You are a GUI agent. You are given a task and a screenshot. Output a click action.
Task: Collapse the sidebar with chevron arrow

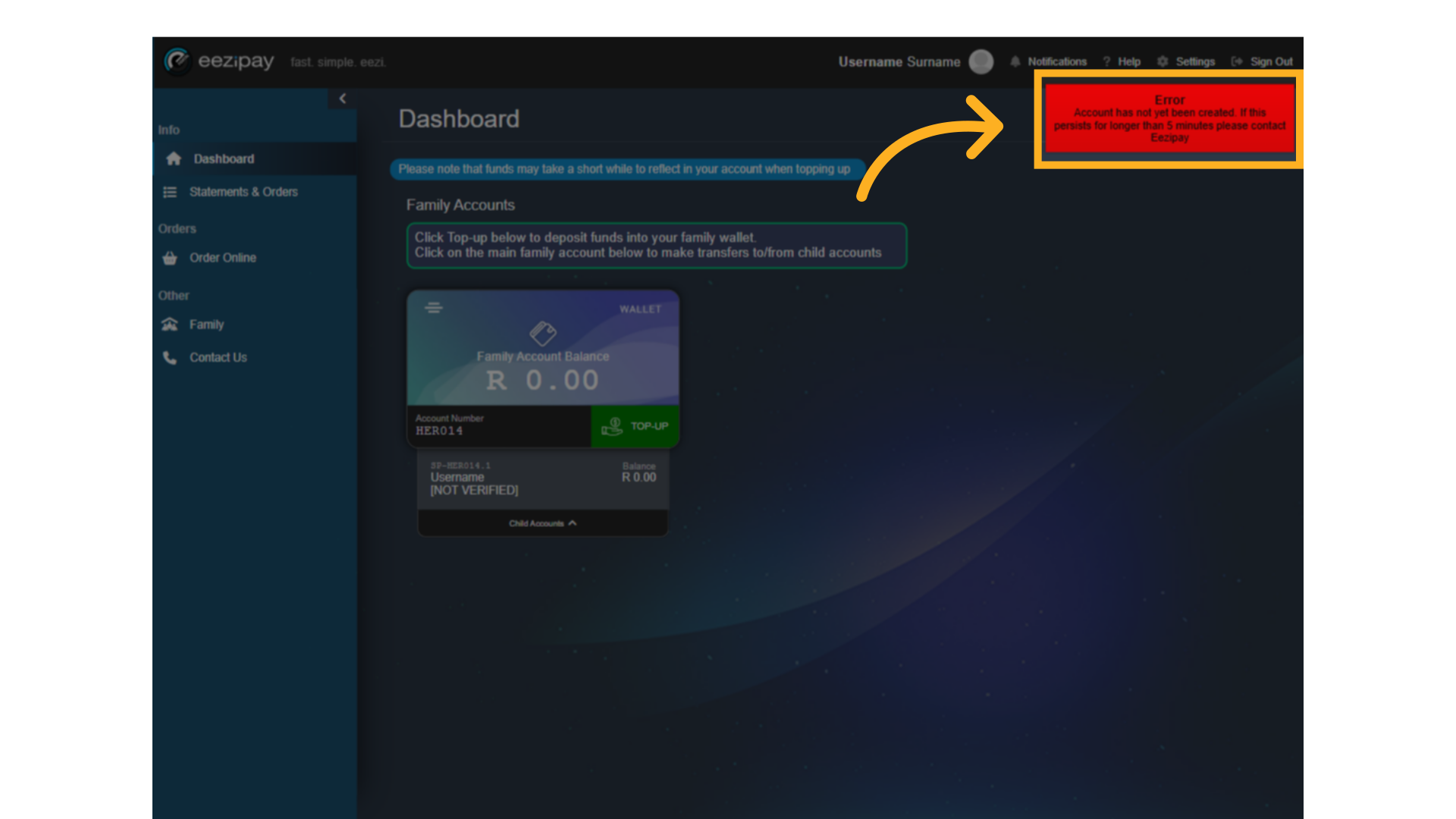click(x=343, y=99)
